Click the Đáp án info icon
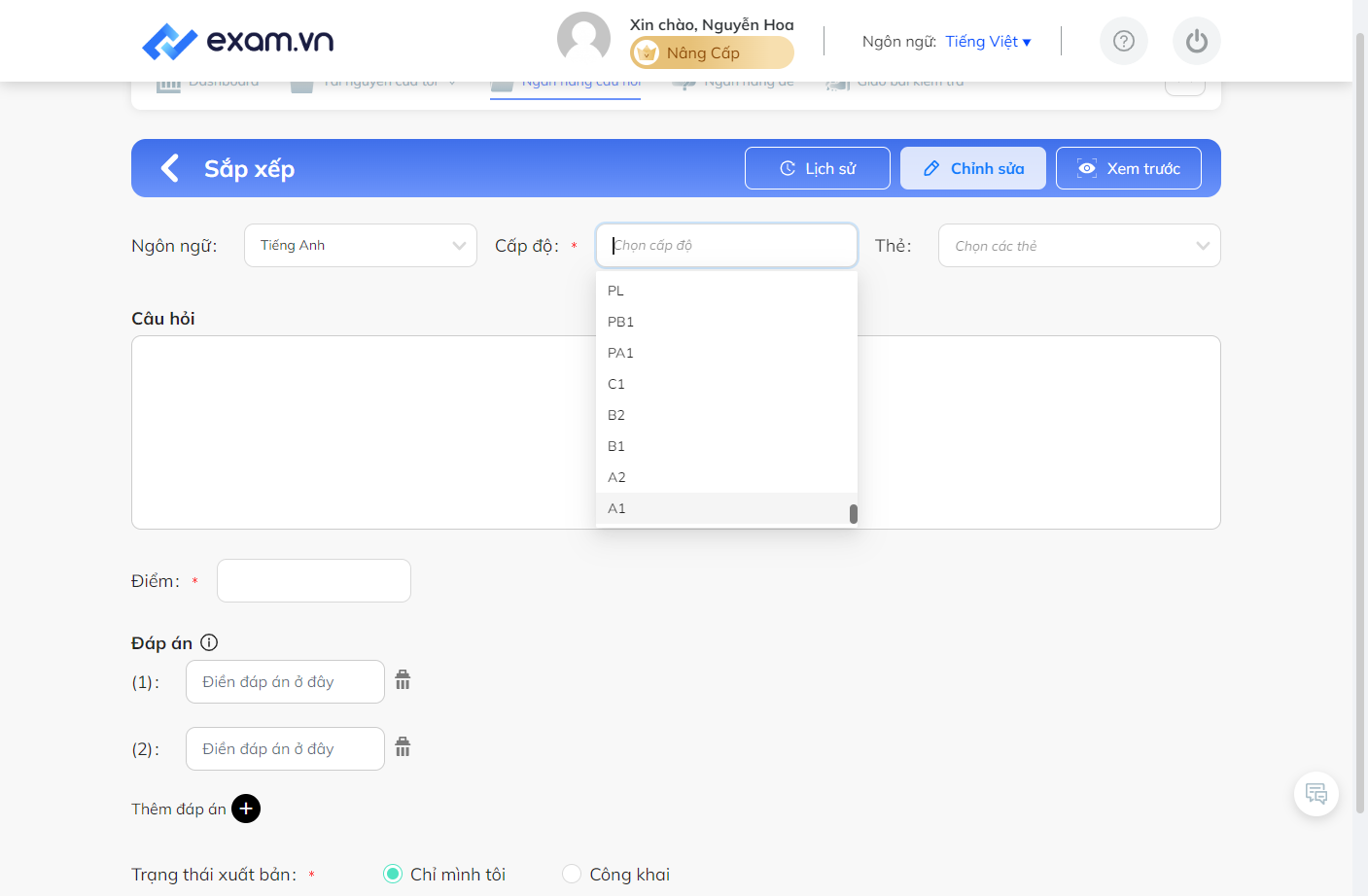 209,642
